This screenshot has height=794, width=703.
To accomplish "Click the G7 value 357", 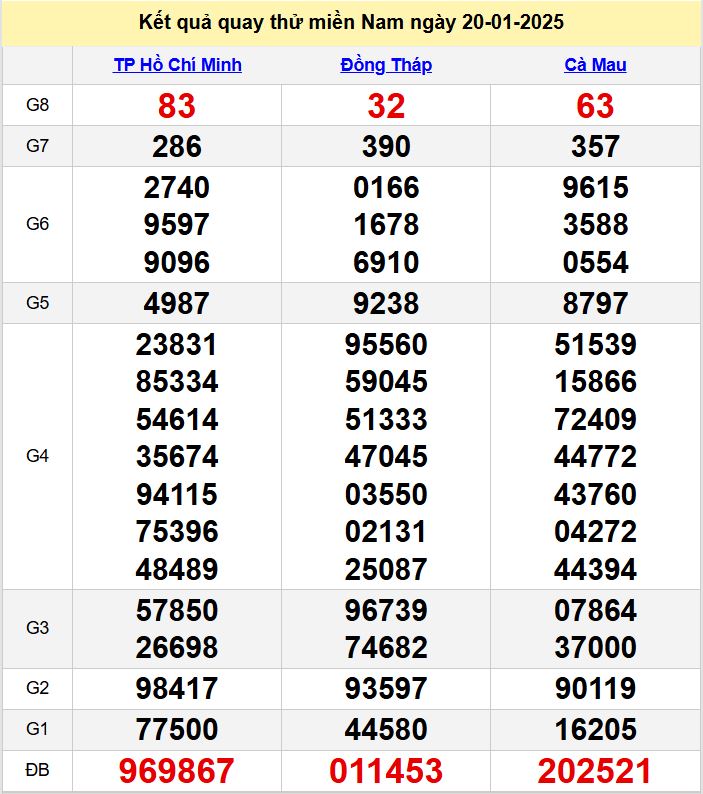I will click(x=595, y=146).
